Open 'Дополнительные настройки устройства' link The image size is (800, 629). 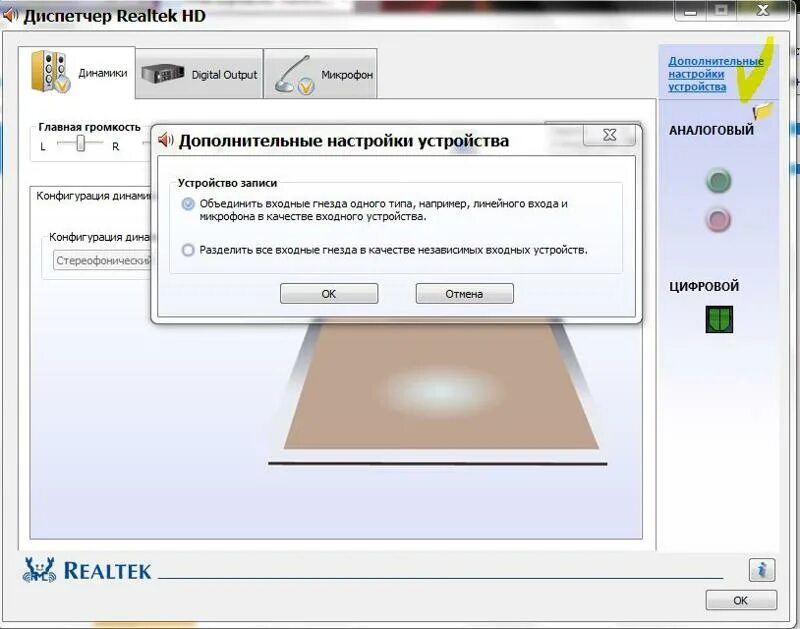(x=715, y=74)
